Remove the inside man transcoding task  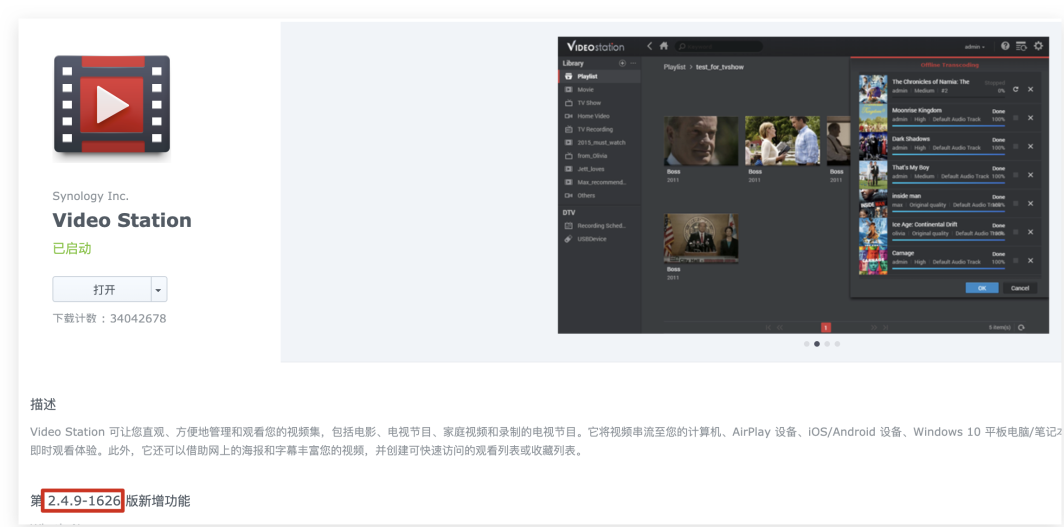coord(1030,203)
